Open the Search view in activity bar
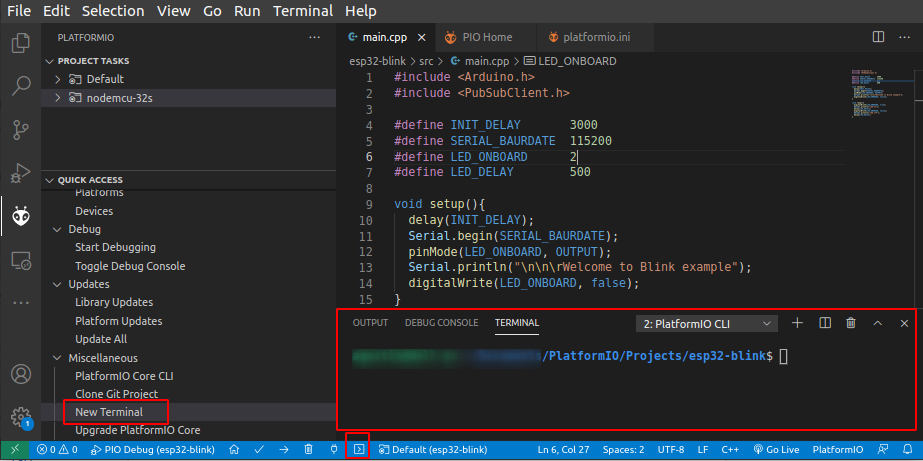The width and height of the screenshot is (923, 461). pos(21,86)
